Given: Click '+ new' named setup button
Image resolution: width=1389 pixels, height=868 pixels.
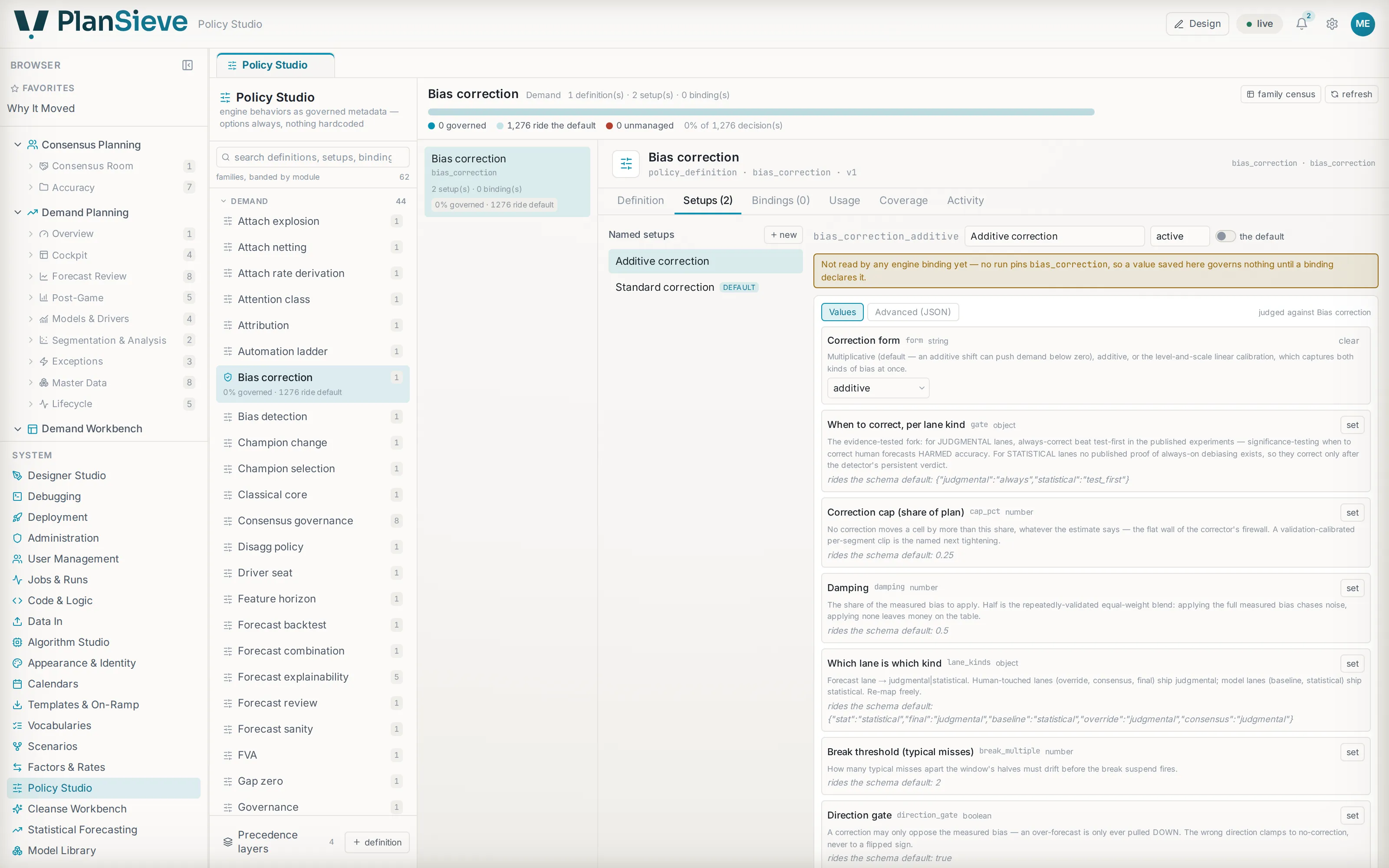Looking at the screenshot, I should (783, 235).
